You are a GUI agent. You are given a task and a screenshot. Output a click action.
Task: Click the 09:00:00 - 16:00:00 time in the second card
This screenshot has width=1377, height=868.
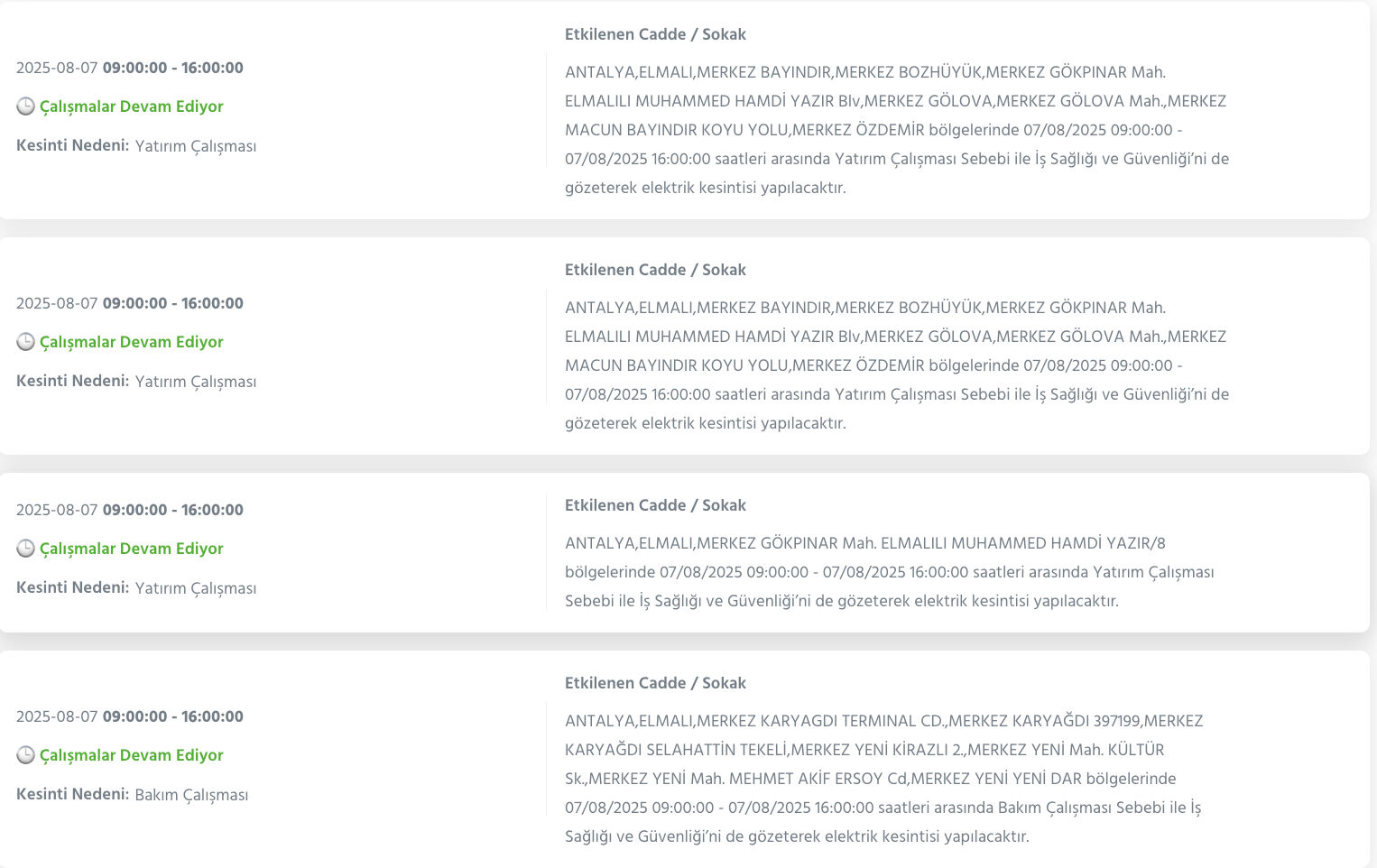173,303
